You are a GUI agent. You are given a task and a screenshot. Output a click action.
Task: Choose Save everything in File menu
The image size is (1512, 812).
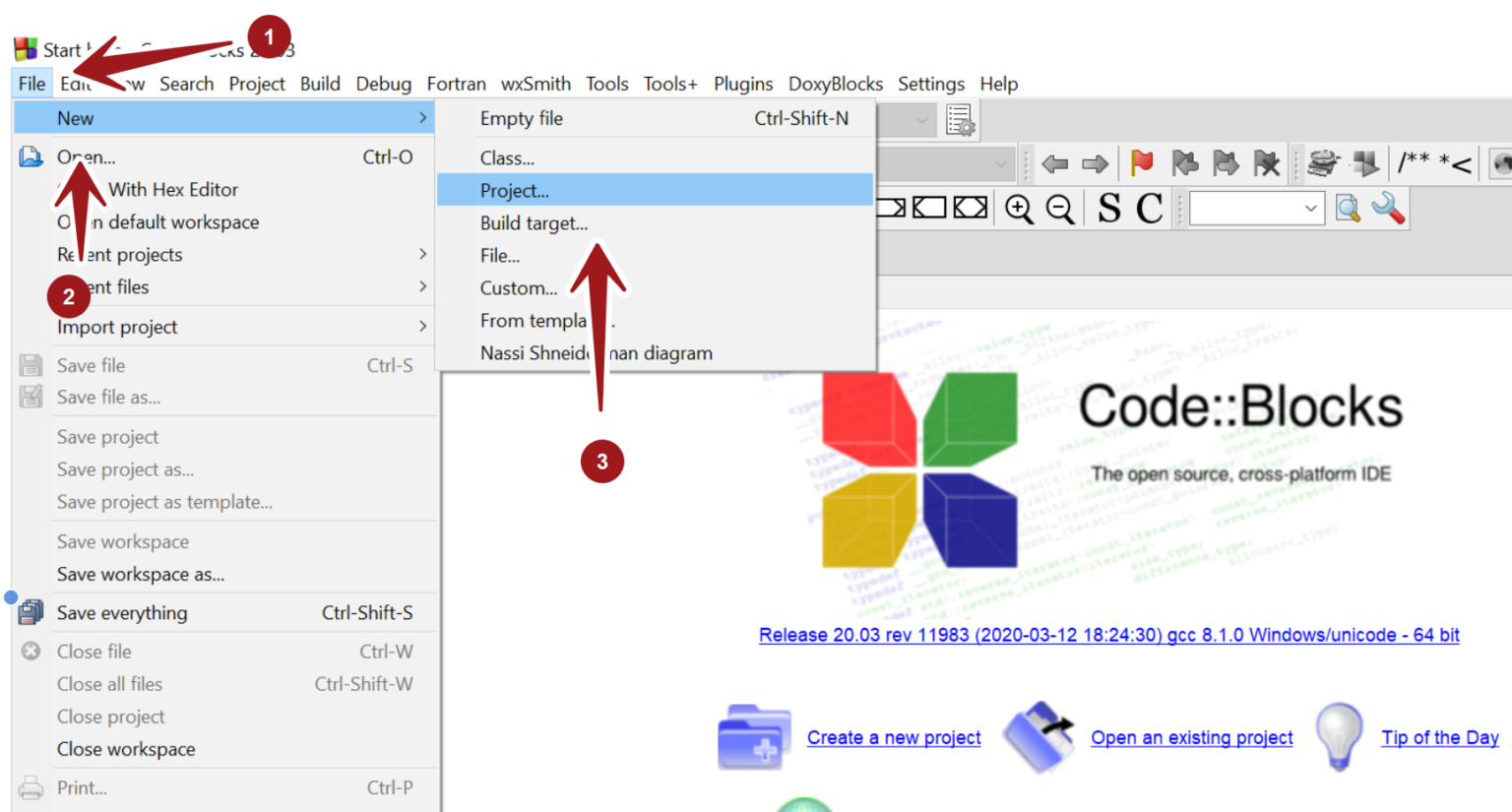click(x=122, y=613)
